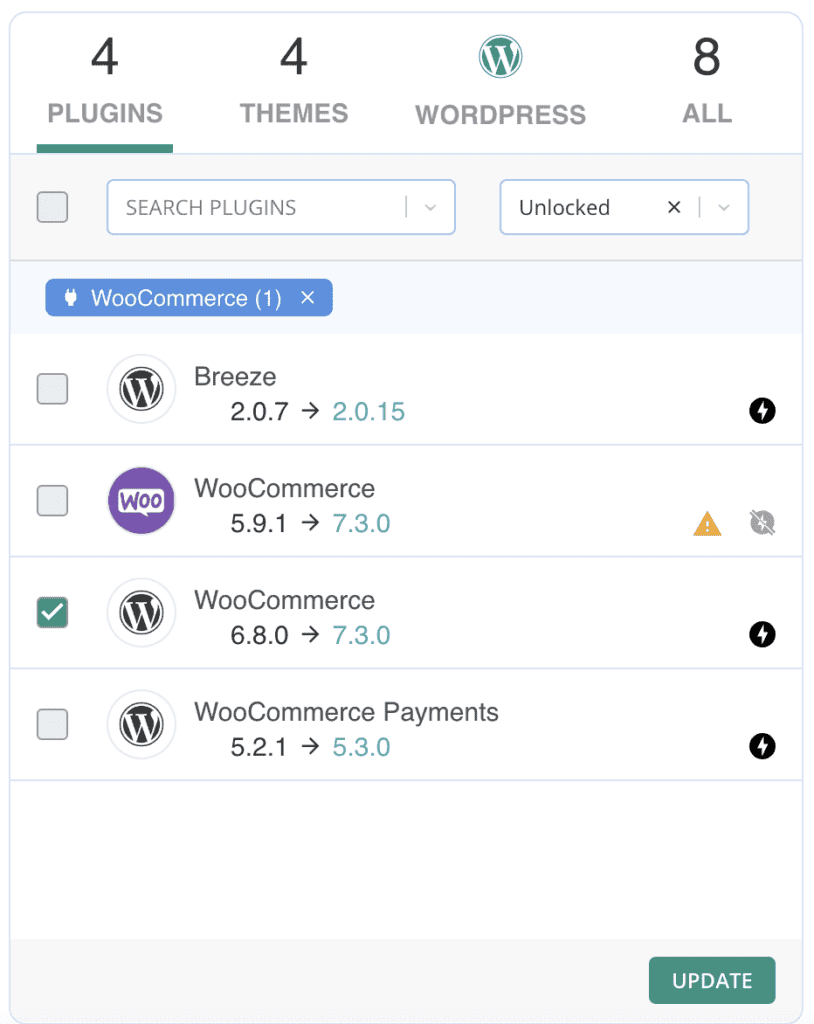The height and width of the screenshot is (1024, 814).
Task: Clear the Unlocked filter selection
Action: point(674,207)
